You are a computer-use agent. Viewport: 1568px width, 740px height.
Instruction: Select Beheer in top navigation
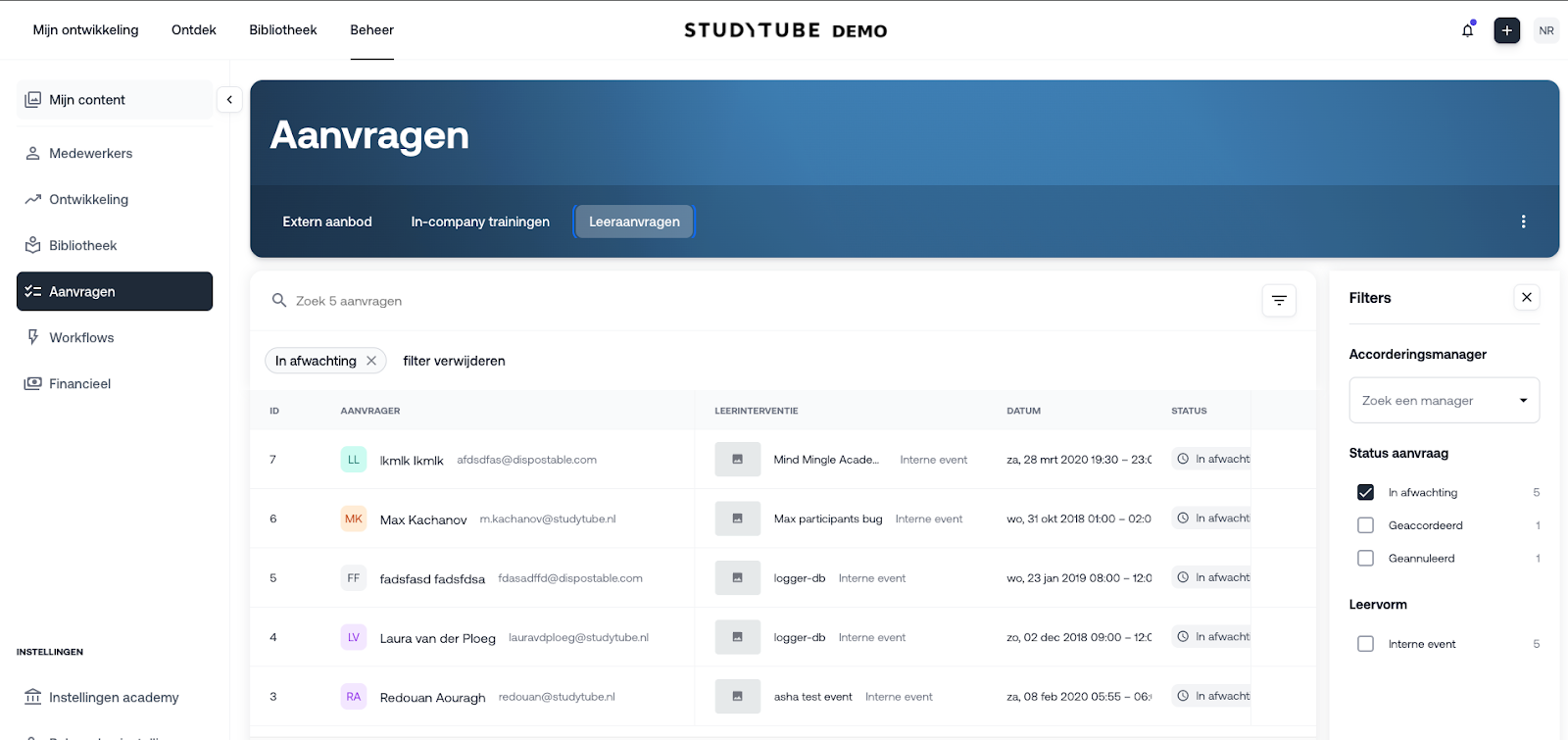pos(372,30)
